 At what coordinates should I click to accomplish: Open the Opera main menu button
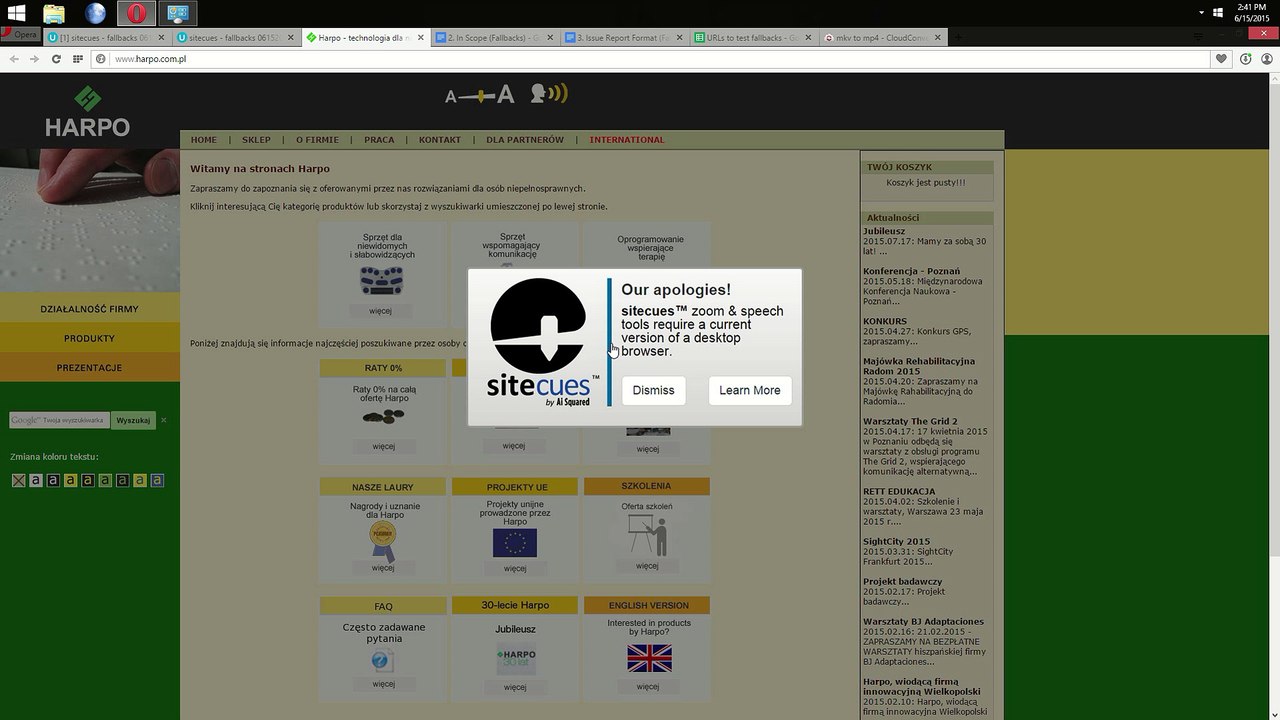[x=20, y=35]
